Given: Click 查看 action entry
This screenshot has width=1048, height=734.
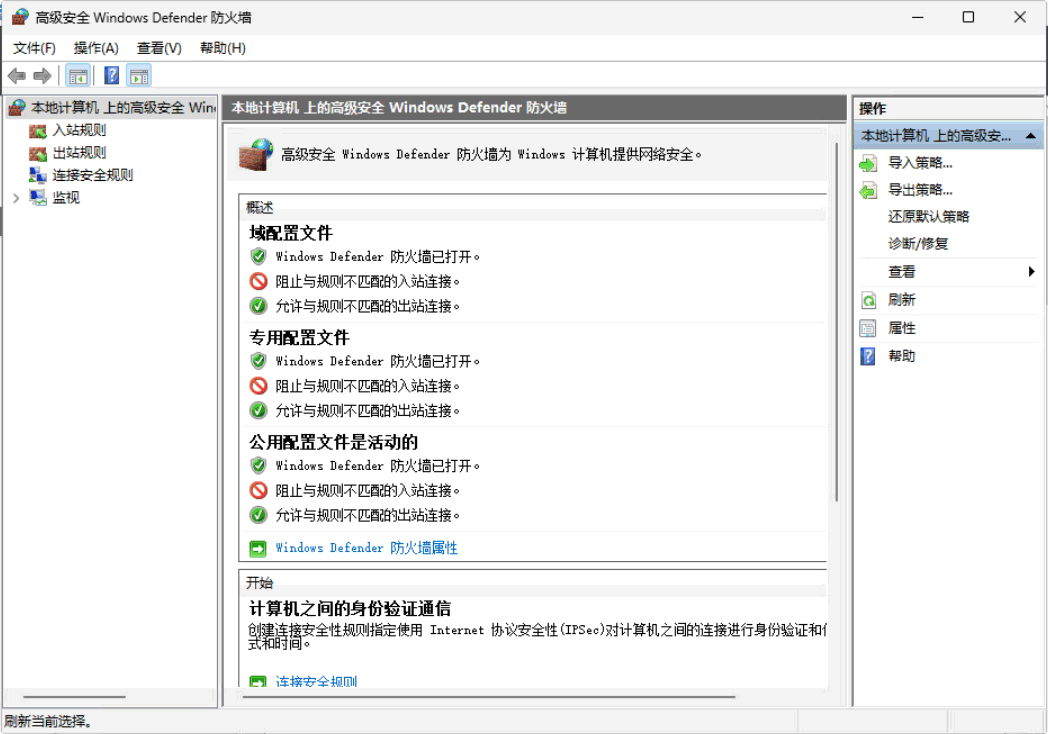Looking at the screenshot, I should pos(902,272).
